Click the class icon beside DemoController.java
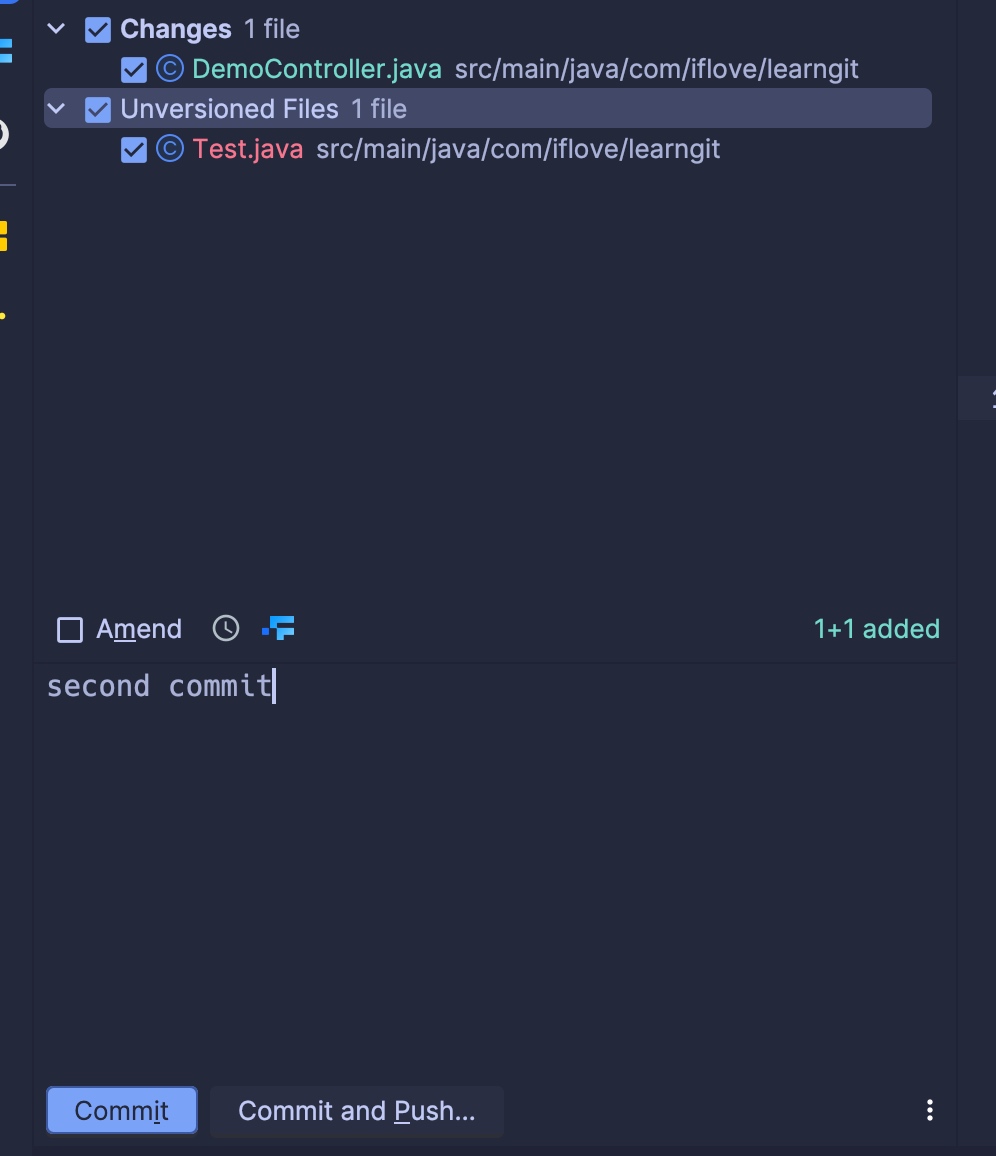This screenshot has height=1156, width=996. click(170, 69)
